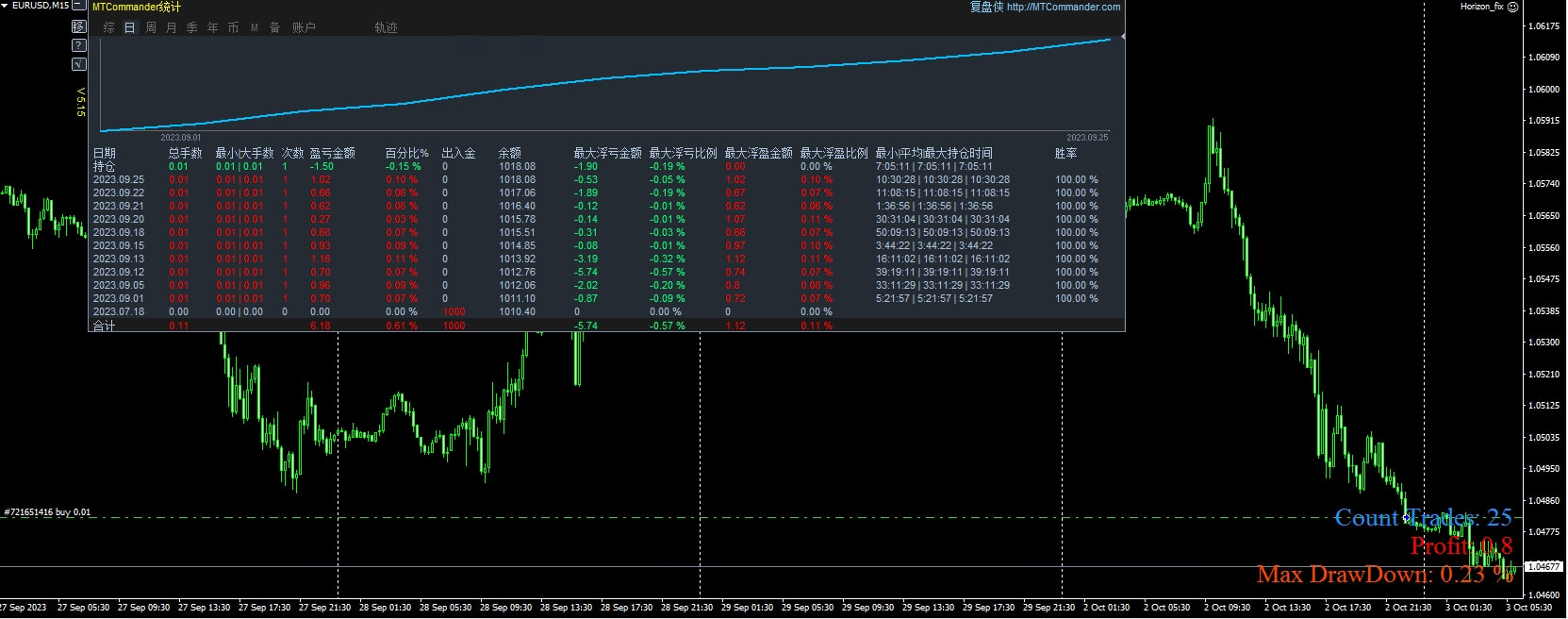
Task: Click the 移 move panel icon
Action: (79, 26)
